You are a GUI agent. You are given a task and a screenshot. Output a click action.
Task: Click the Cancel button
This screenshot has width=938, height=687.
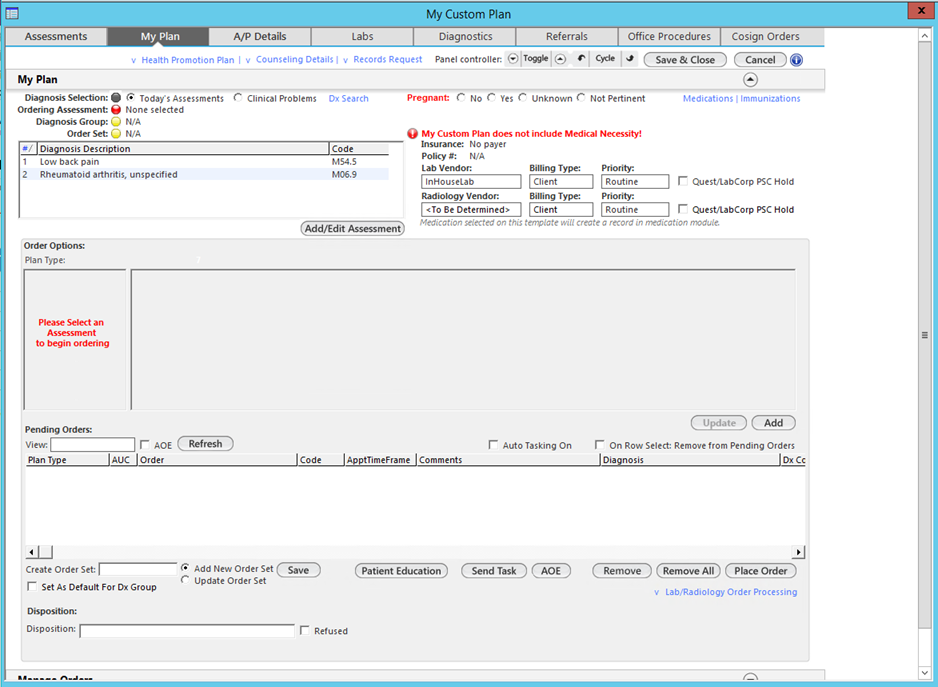pos(760,60)
